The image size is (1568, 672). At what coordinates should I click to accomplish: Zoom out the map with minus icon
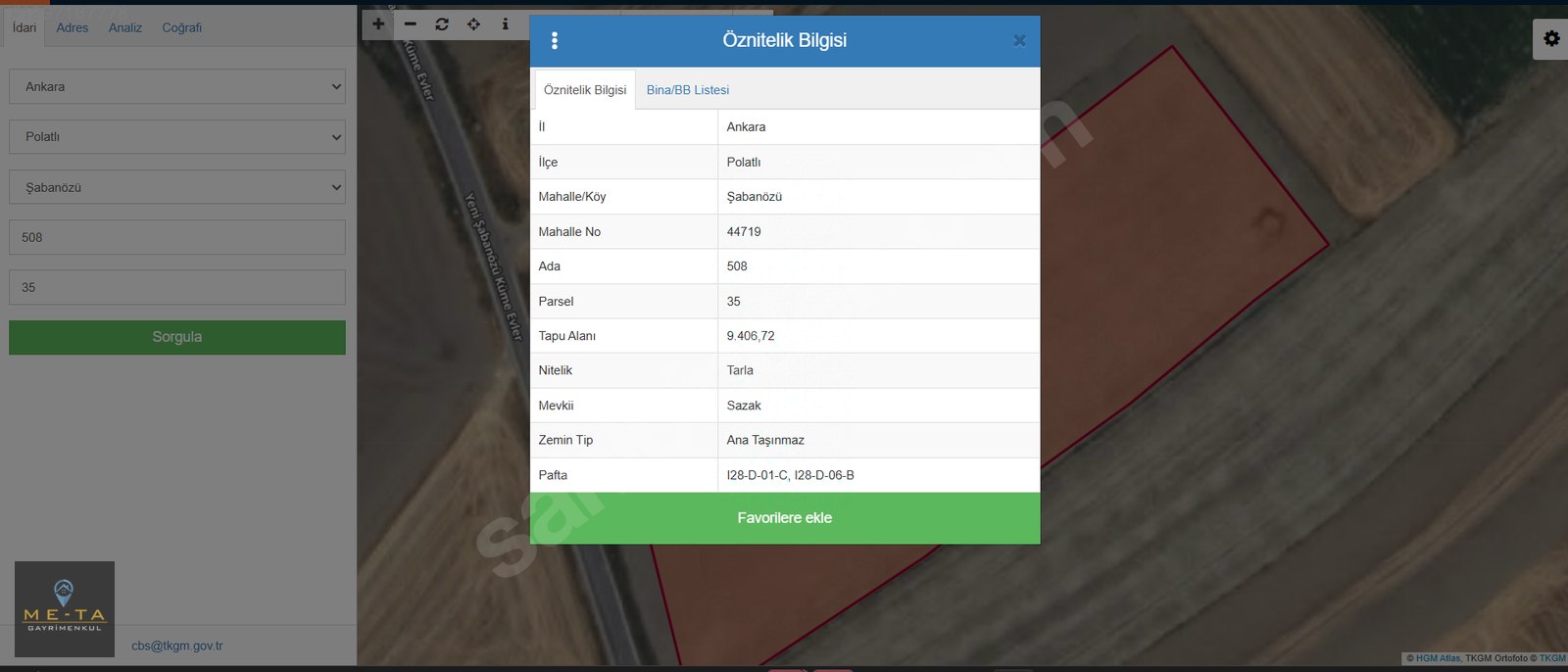(411, 24)
